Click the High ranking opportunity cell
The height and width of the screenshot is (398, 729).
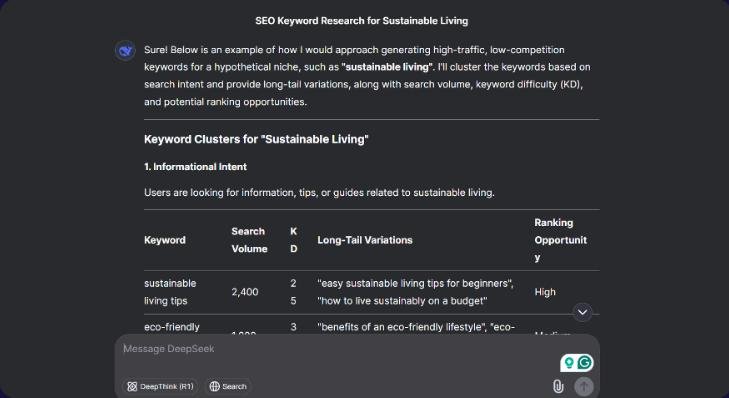pos(544,292)
